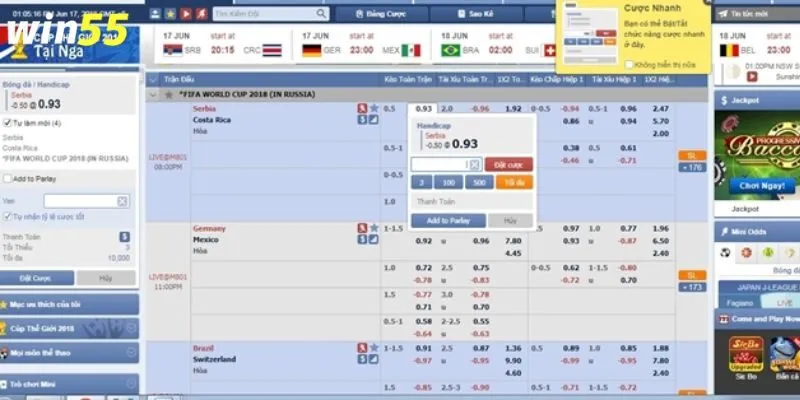Select the Fagiano tab in Mini Odds

coord(739,303)
